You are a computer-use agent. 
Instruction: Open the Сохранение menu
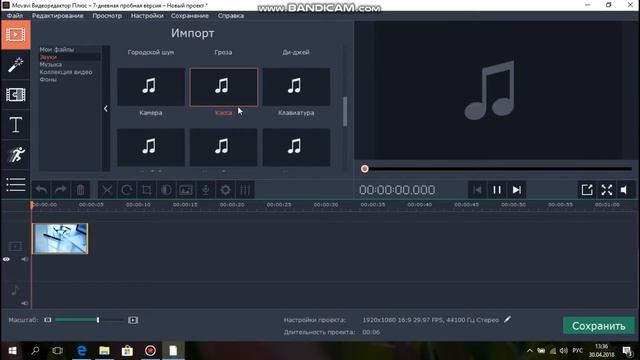190,16
